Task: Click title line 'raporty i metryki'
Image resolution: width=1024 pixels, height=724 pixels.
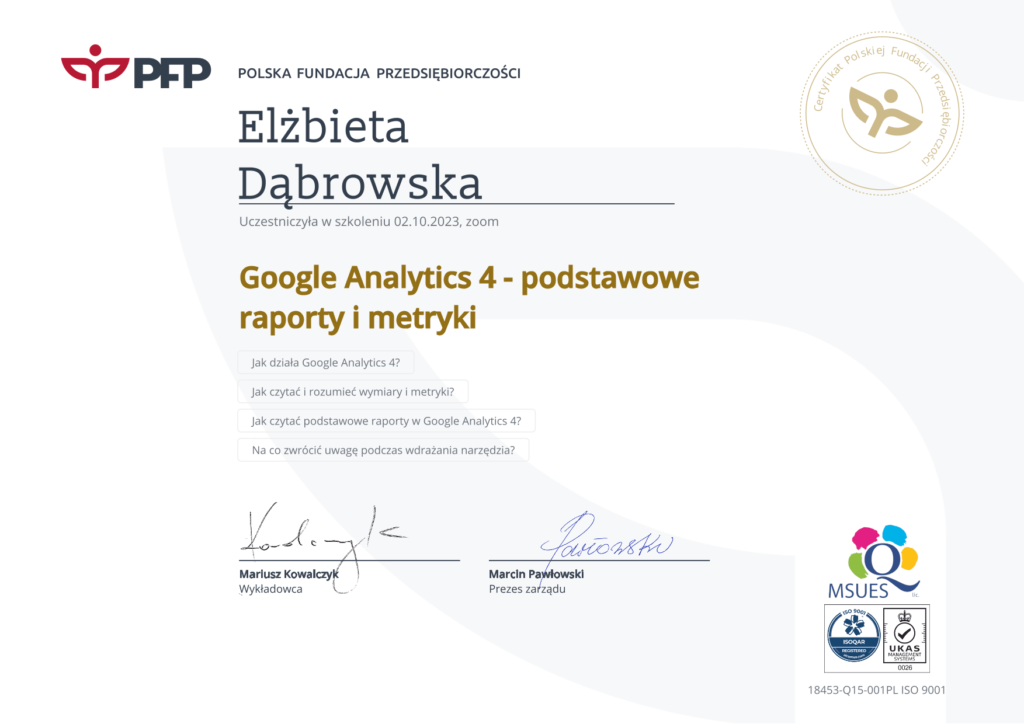Action: click(357, 318)
